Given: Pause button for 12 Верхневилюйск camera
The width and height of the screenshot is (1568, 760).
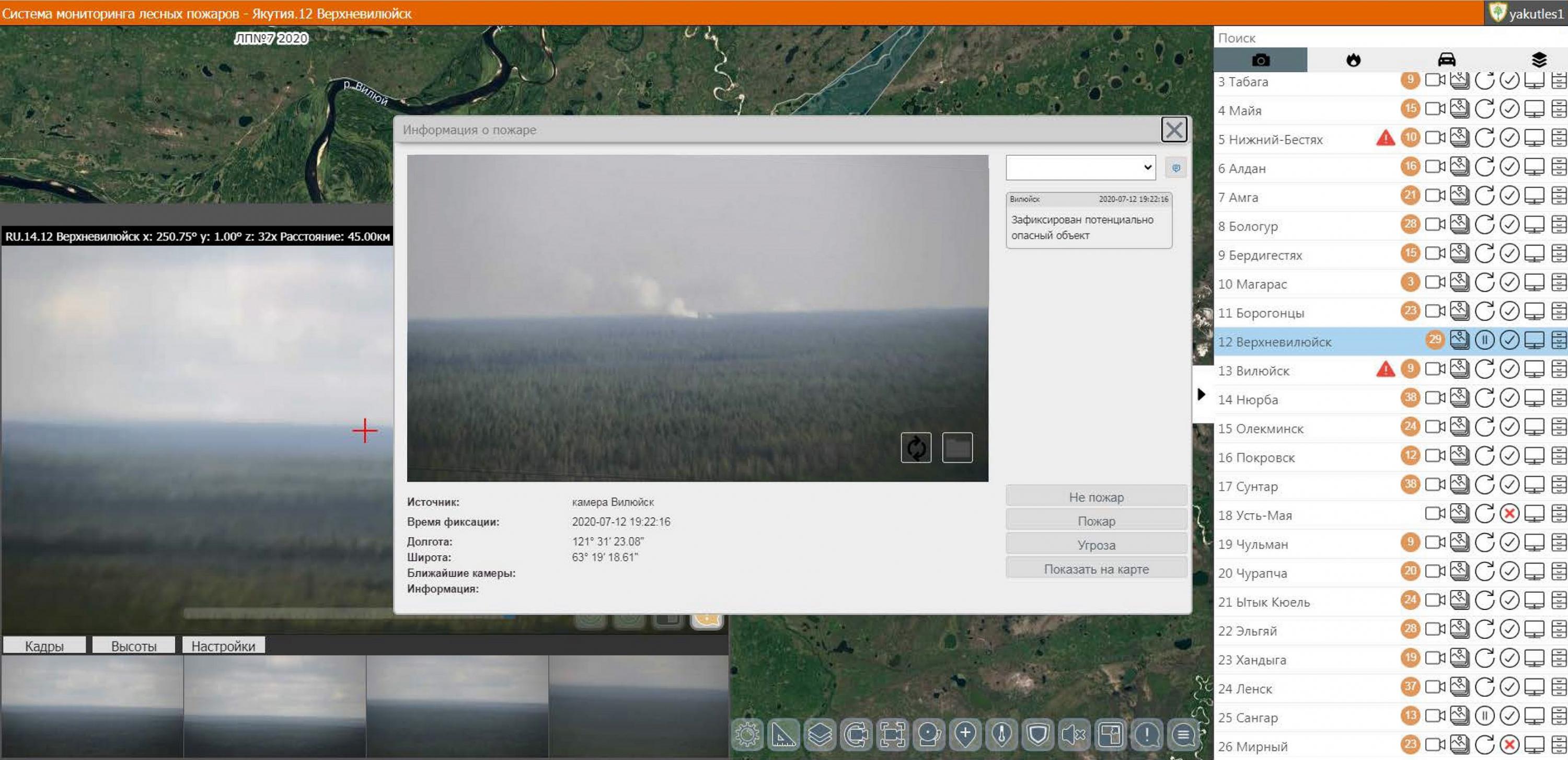Looking at the screenshot, I should tap(1484, 340).
